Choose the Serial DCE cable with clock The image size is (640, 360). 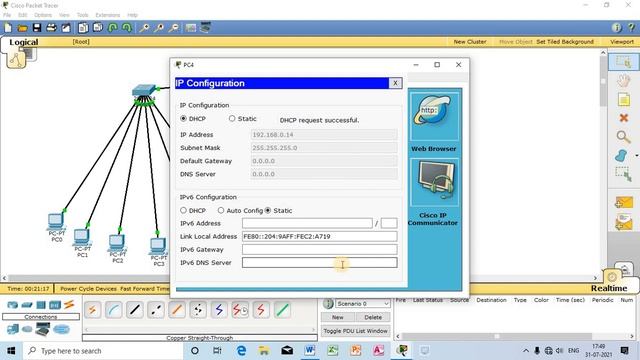click(x=240, y=310)
